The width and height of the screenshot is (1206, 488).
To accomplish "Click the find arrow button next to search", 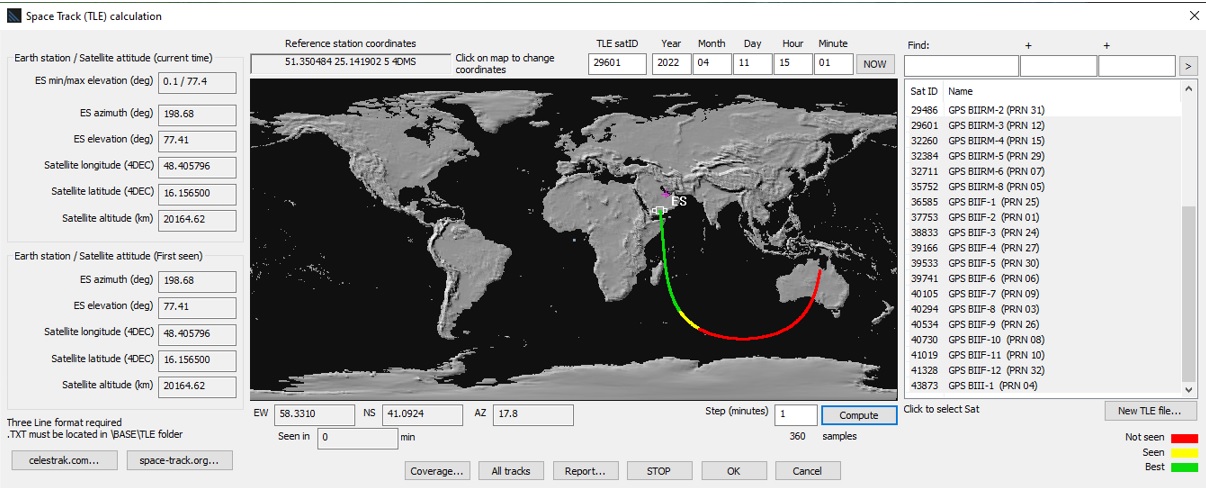I will 1188,66.
